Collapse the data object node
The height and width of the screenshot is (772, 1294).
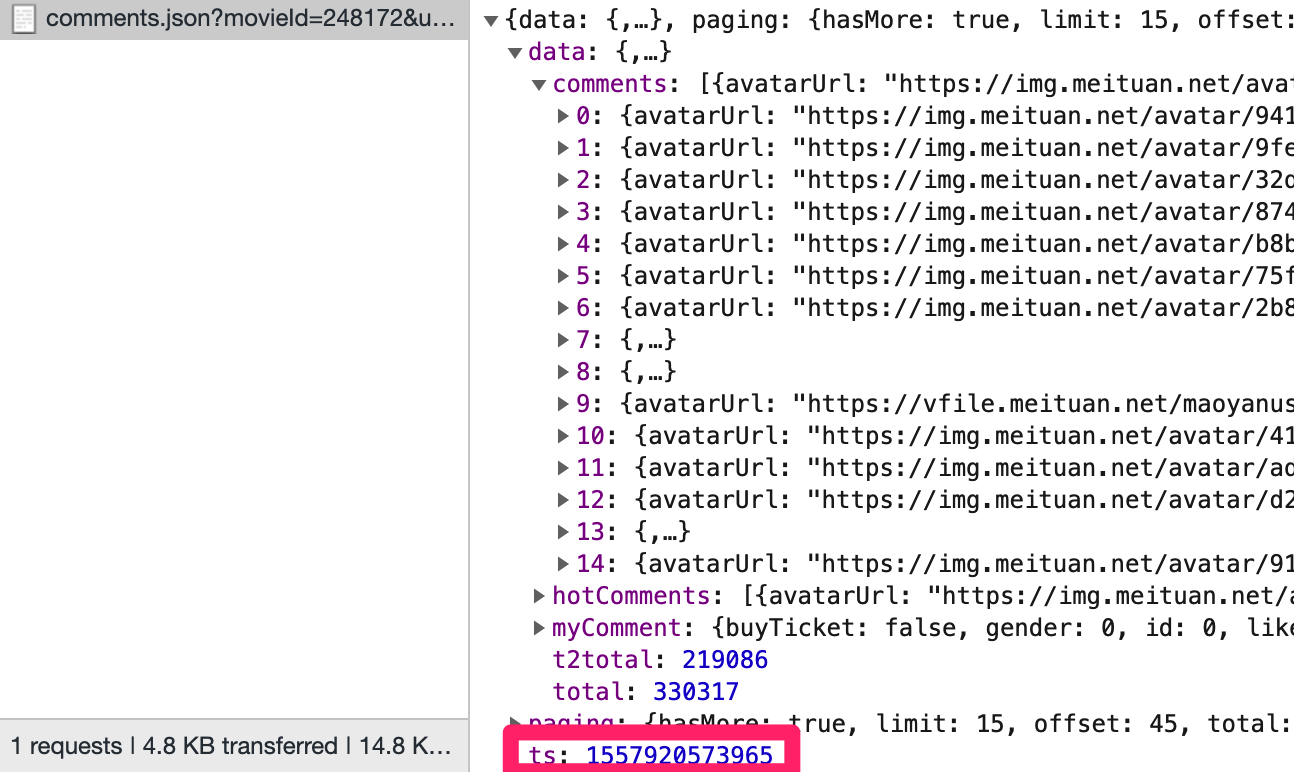tap(515, 52)
